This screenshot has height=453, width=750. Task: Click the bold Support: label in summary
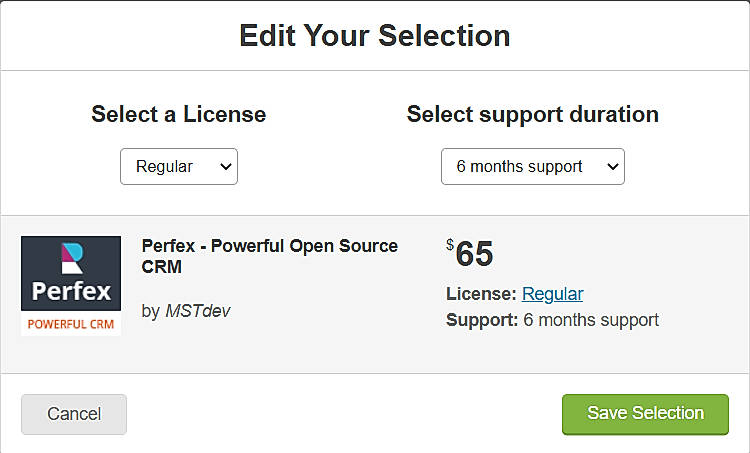(x=482, y=320)
